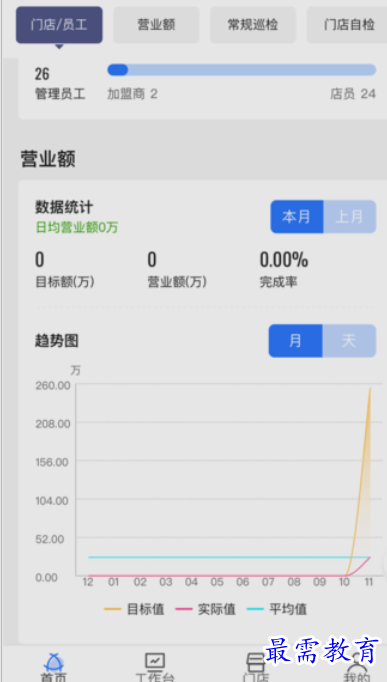Toggle the 目标值 legend entry

point(134,609)
